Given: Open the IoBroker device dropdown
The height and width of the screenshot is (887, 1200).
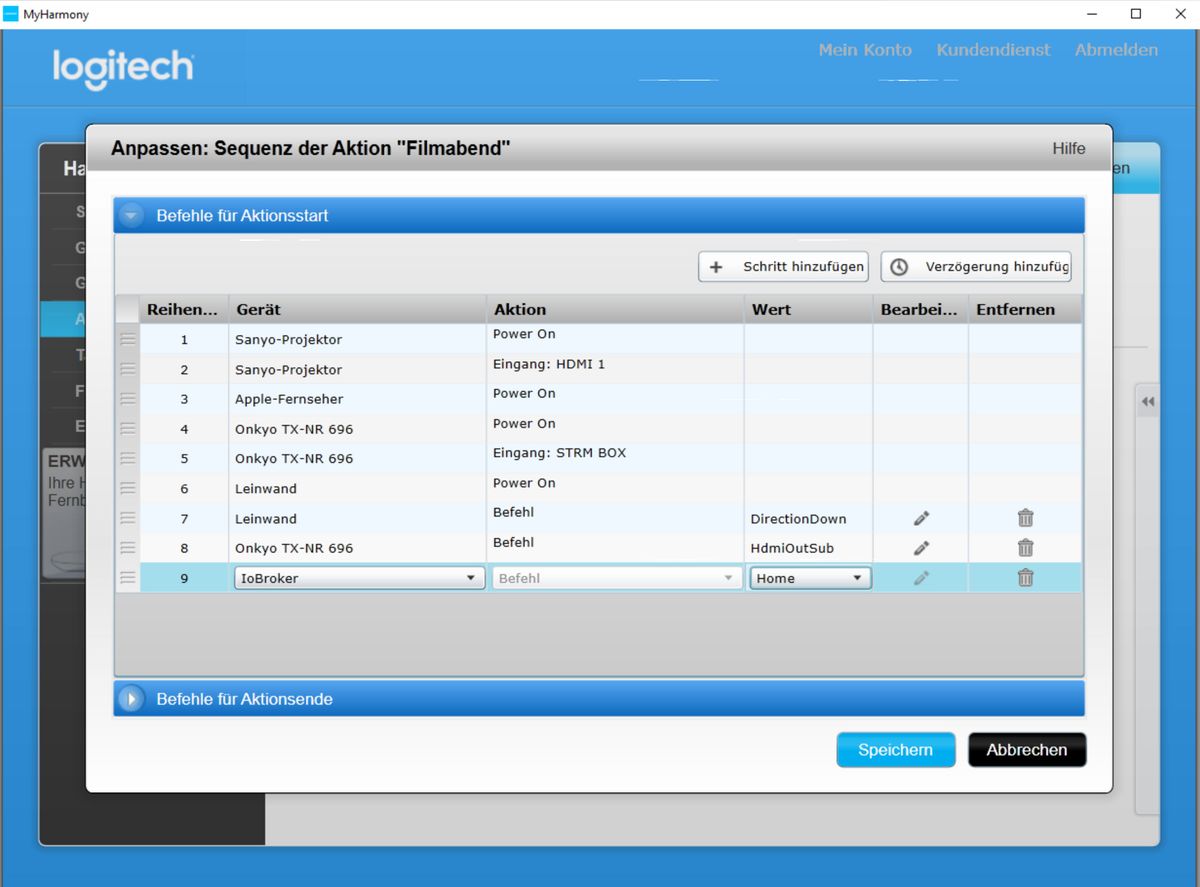Looking at the screenshot, I should [x=359, y=578].
